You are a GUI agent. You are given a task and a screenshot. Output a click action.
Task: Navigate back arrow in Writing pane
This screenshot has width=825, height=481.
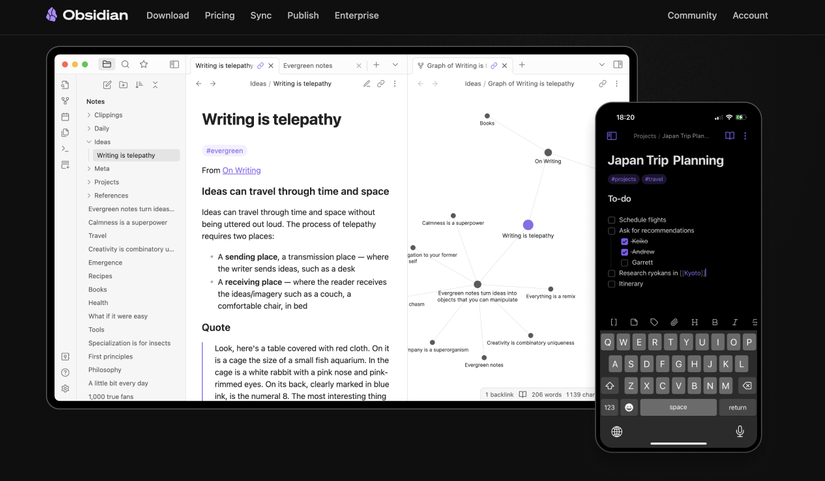click(199, 84)
